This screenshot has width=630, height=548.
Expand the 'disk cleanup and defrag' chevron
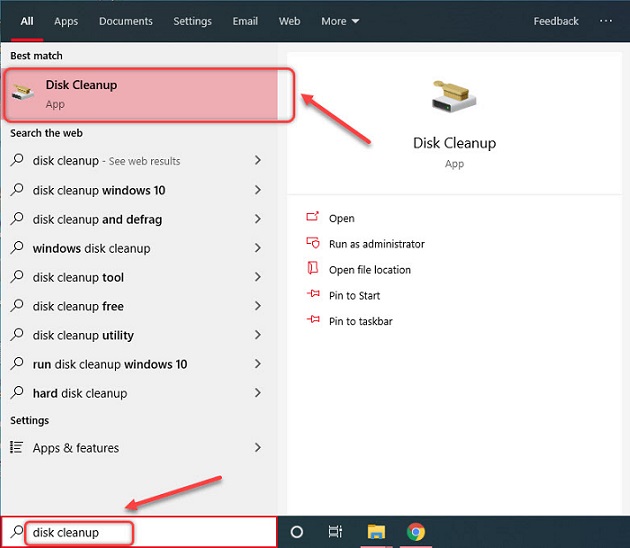coord(258,219)
